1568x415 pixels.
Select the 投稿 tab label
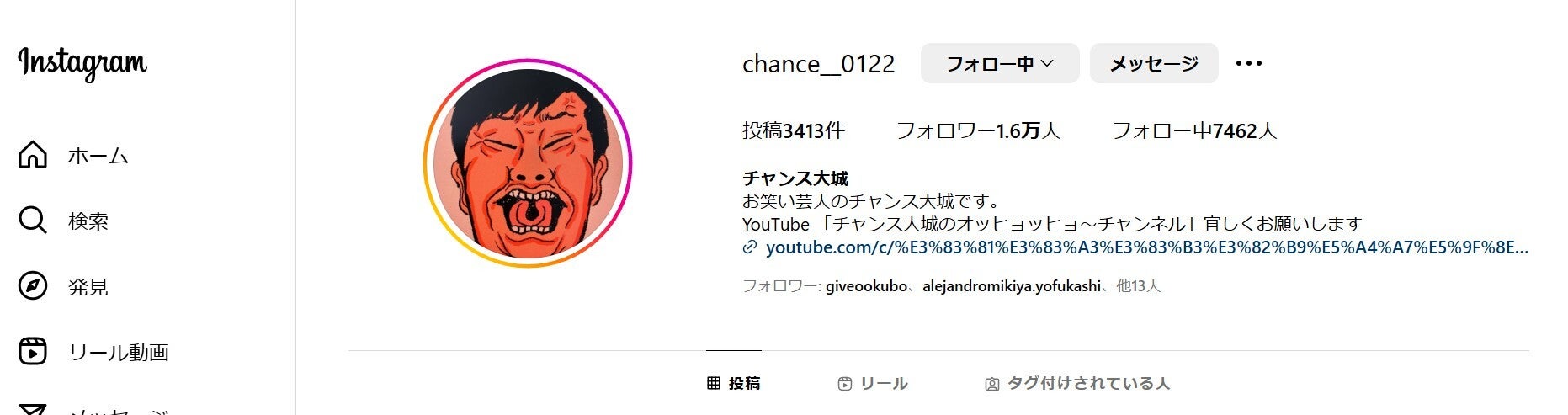pyautogui.click(x=744, y=383)
